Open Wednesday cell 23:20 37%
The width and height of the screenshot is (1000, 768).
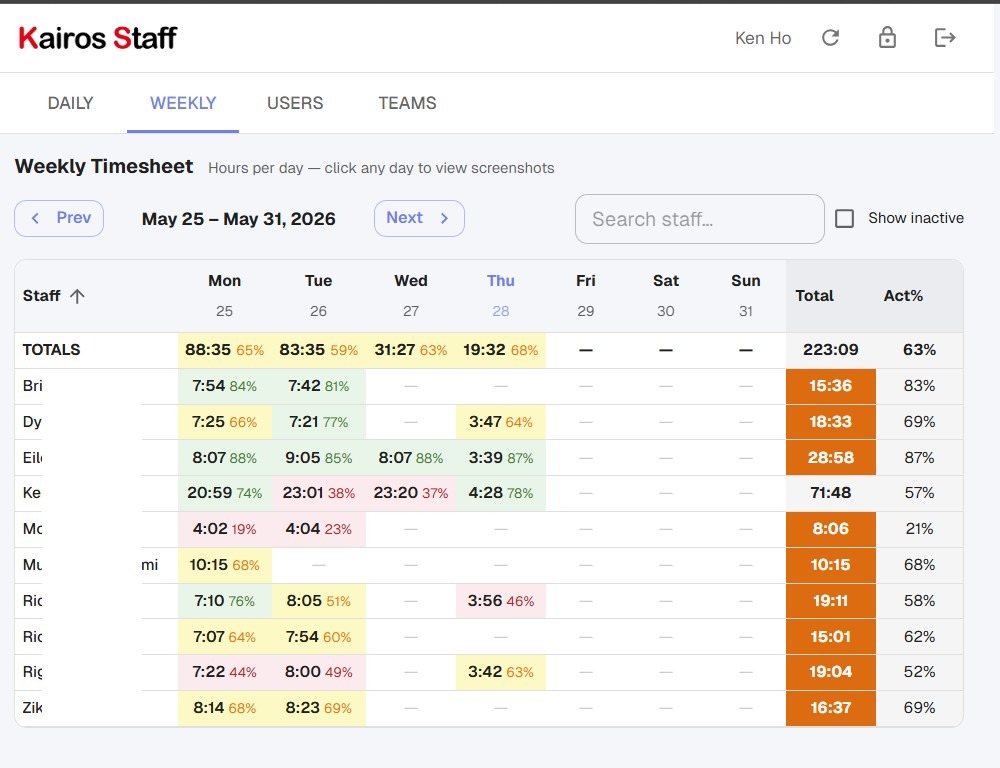click(411, 493)
